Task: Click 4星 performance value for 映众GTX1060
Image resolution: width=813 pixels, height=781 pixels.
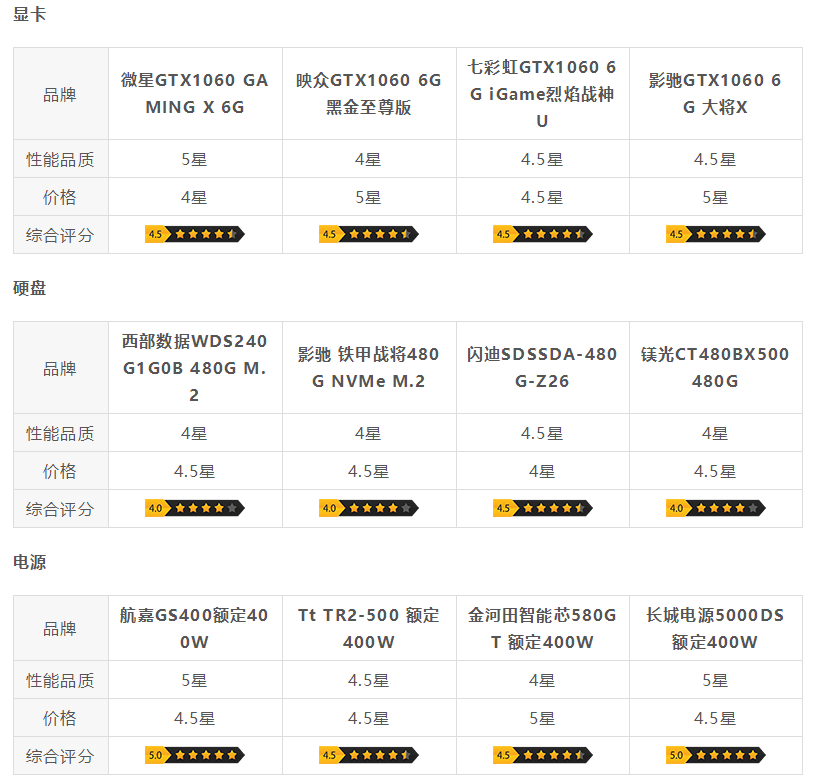Action: tap(368, 159)
